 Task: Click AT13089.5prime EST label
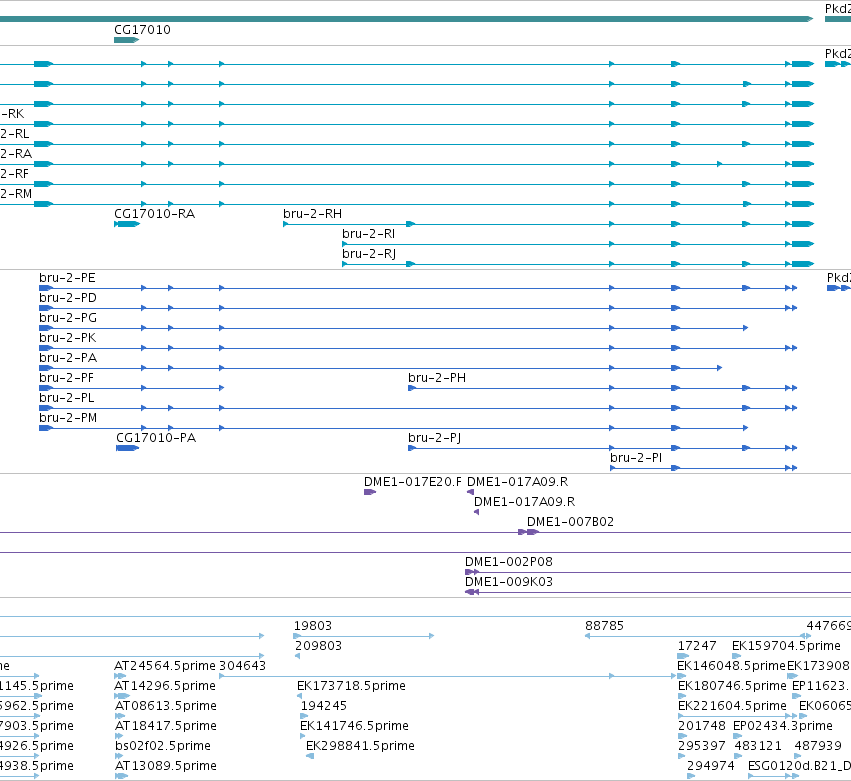(166, 766)
